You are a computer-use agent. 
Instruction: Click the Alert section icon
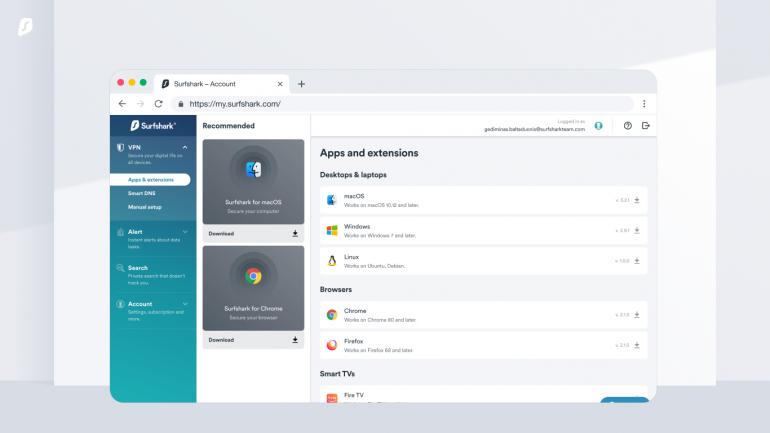coord(120,232)
